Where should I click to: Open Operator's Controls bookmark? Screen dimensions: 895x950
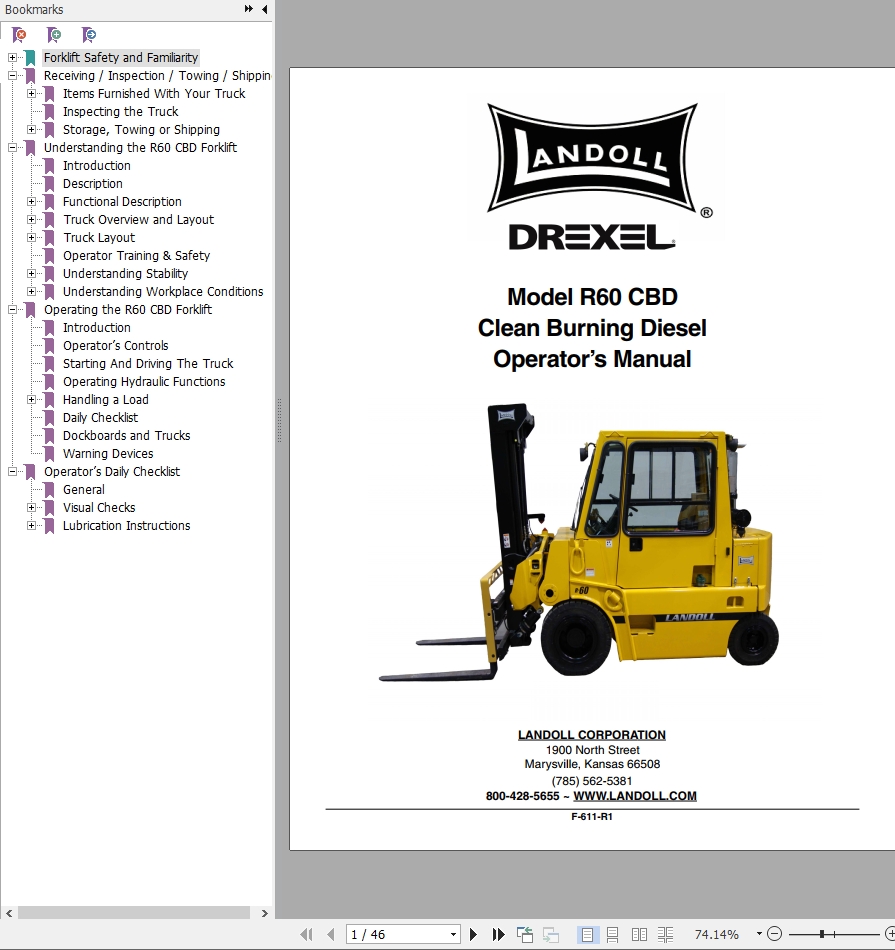[116, 345]
